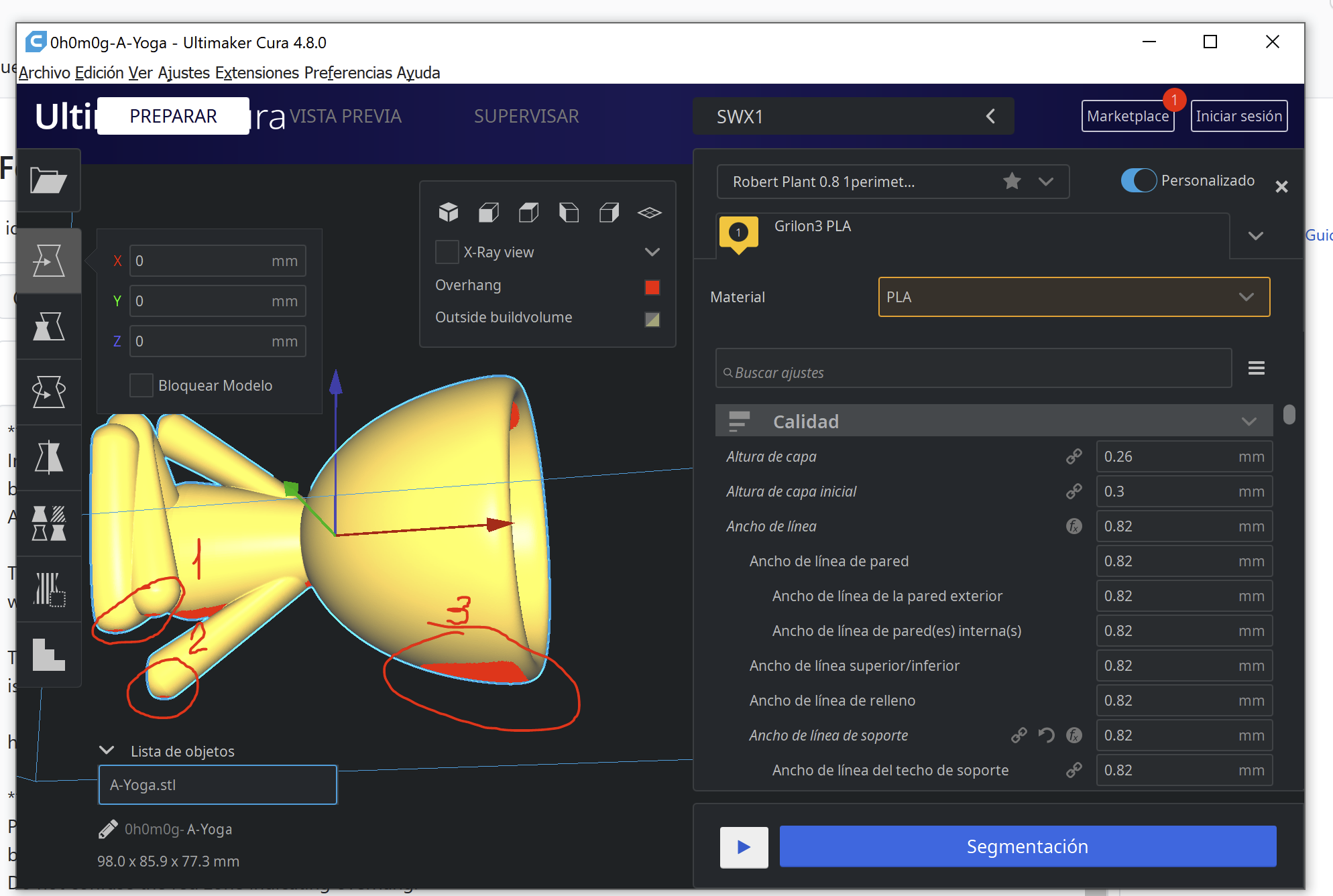Viewport: 1333px width, 896px height.
Task: Click the star icon beside profile name
Action: pyautogui.click(x=1012, y=181)
